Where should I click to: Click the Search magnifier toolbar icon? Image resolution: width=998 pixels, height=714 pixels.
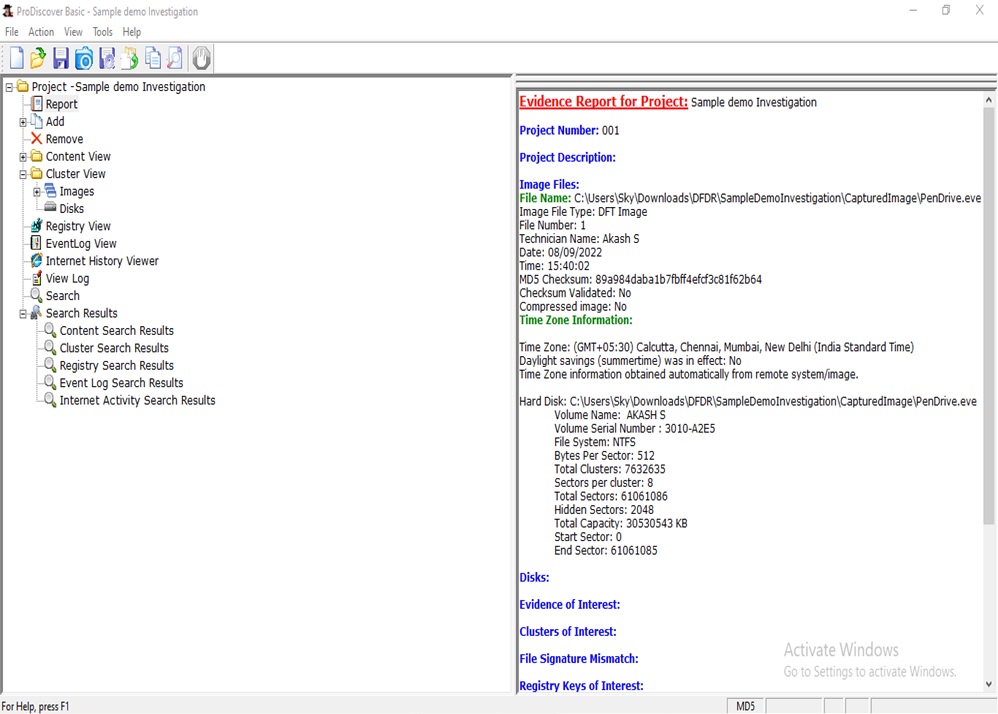coord(174,58)
